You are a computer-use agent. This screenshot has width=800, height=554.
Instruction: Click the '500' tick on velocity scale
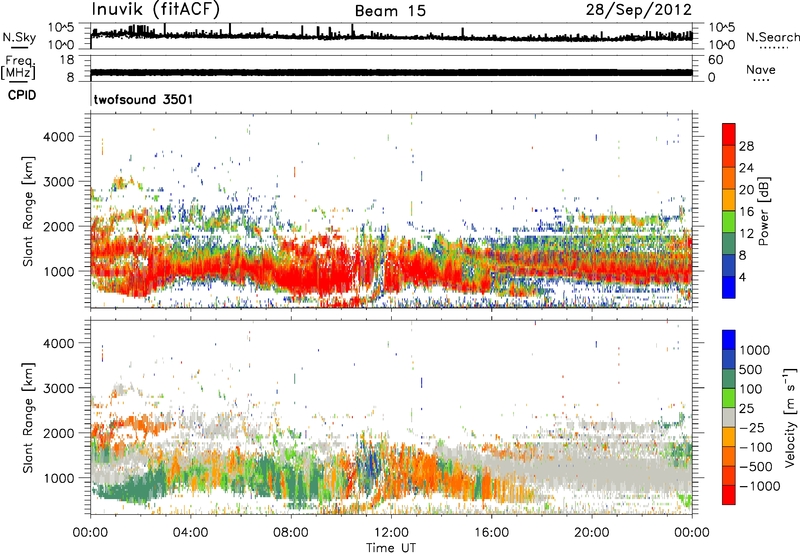point(751,370)
